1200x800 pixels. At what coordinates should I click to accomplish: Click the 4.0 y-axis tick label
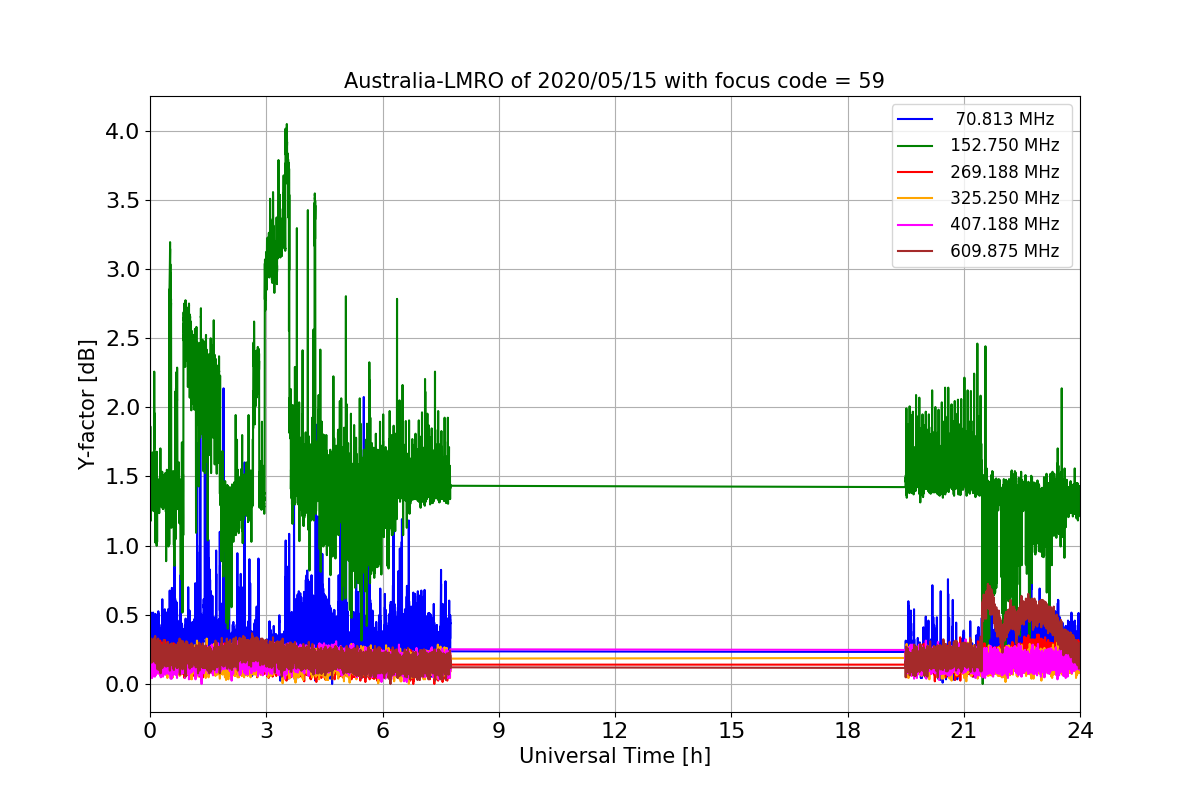click(124, 131)
